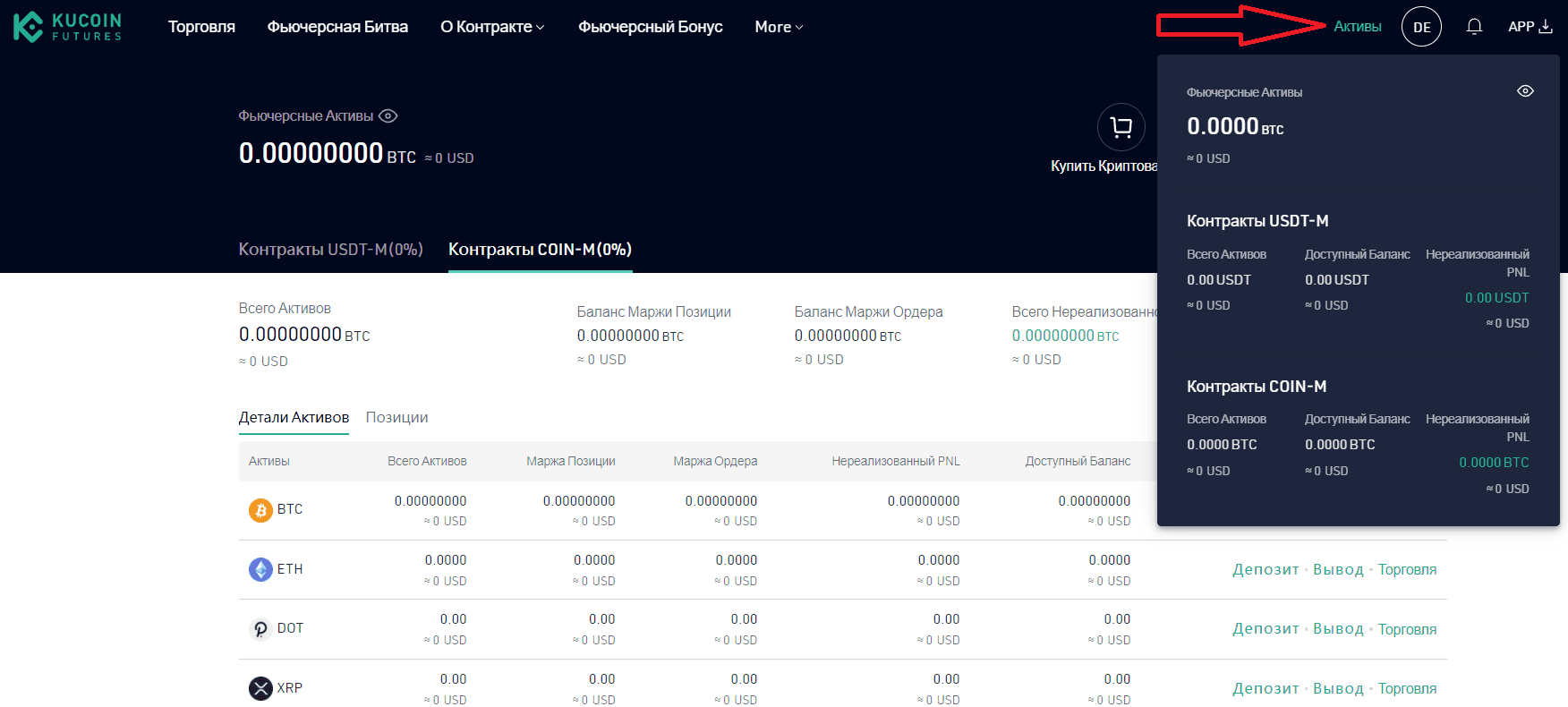The width and height of the screenshot is (1568, 707).
Task: Click the Нереализованный PNL column header
Action: click(896, 462)
